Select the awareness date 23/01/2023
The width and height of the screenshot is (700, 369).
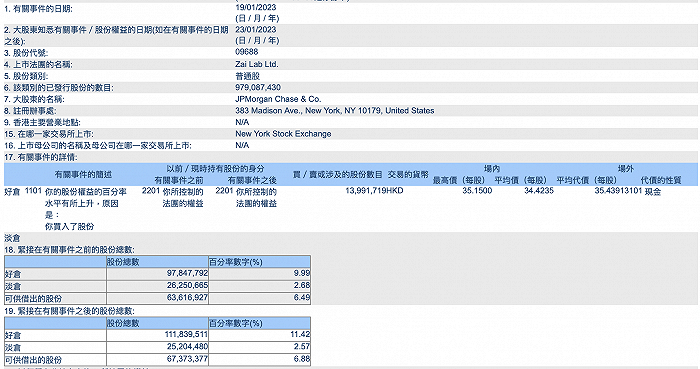(256, 29)
